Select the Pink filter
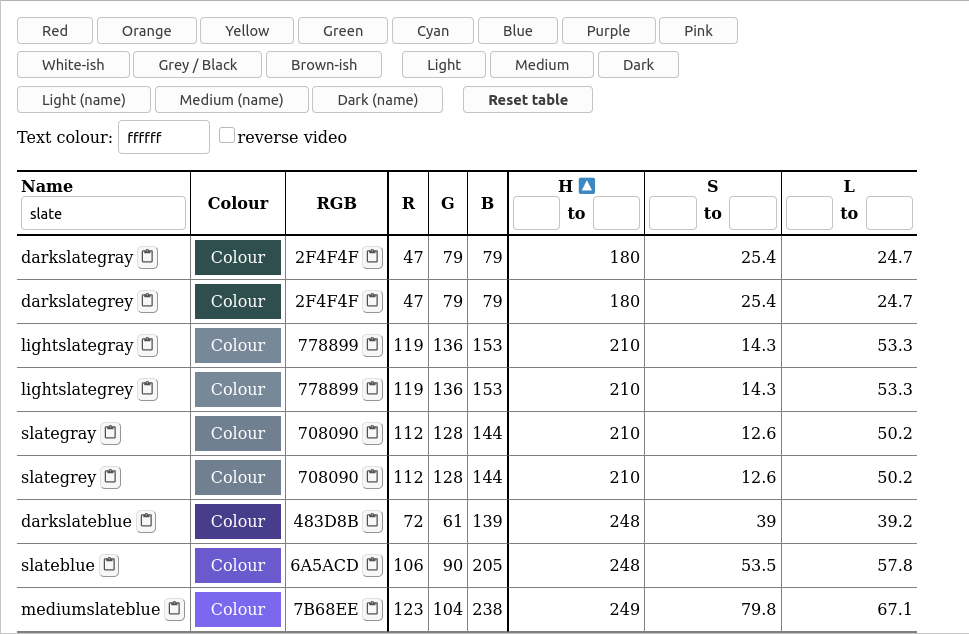Image resolution: width=969 pixels, height=634 pixels. tap(698, 30)
